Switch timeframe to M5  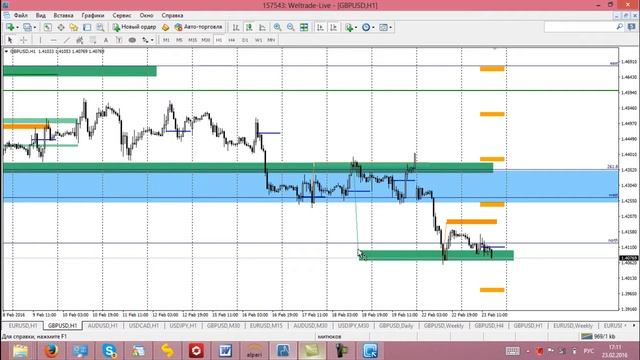[179, 40]
